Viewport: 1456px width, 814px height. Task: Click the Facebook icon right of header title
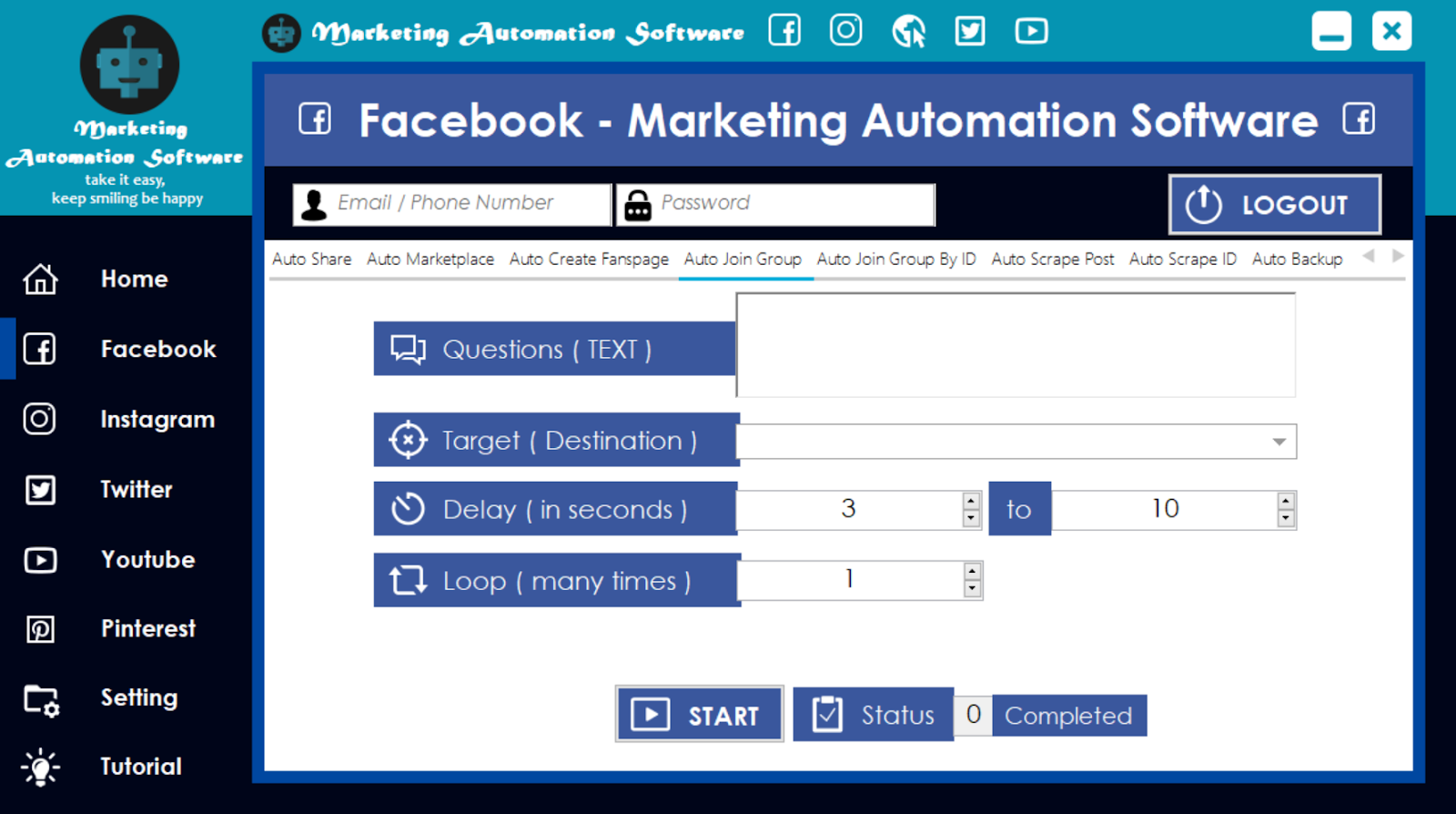(1359, 118)
